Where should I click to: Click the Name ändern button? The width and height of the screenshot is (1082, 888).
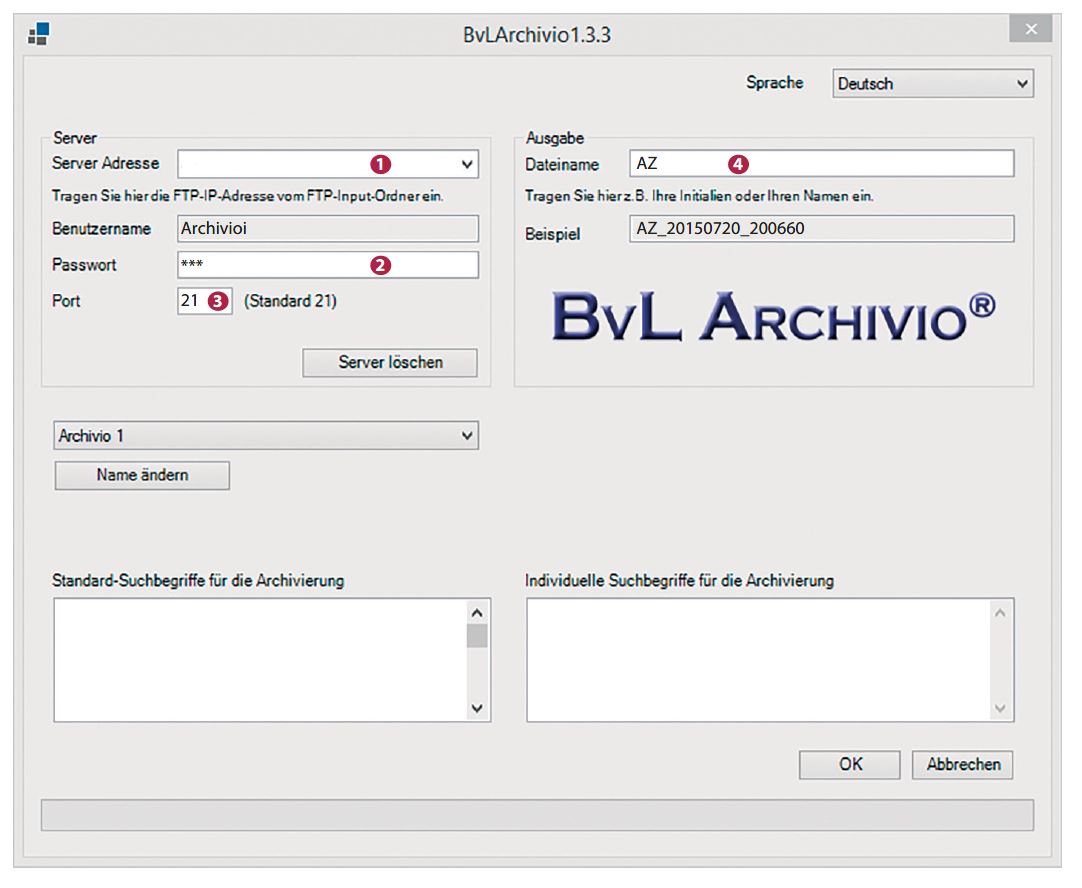coord(142,476)
